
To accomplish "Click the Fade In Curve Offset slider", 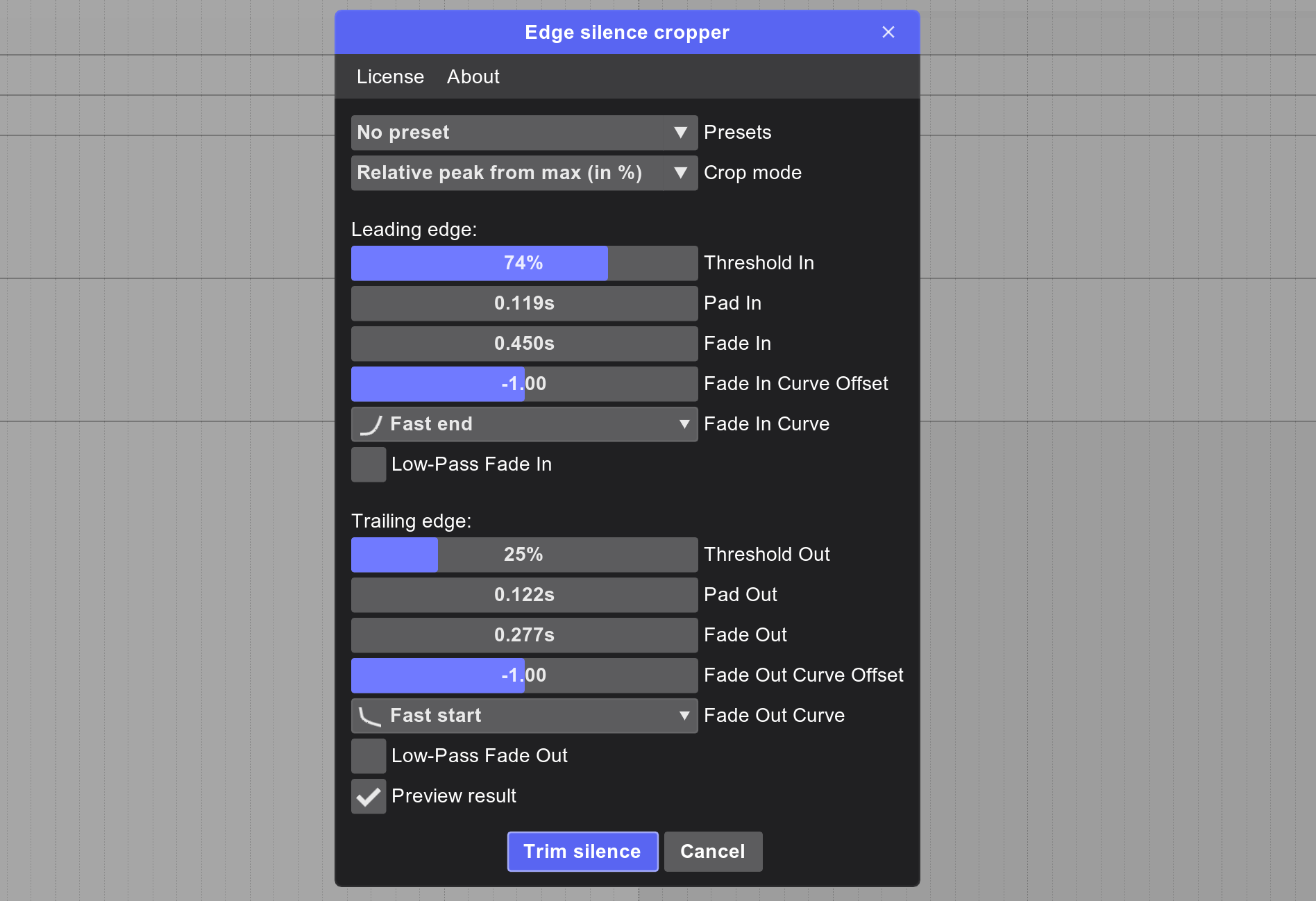I will pos(524,384).
